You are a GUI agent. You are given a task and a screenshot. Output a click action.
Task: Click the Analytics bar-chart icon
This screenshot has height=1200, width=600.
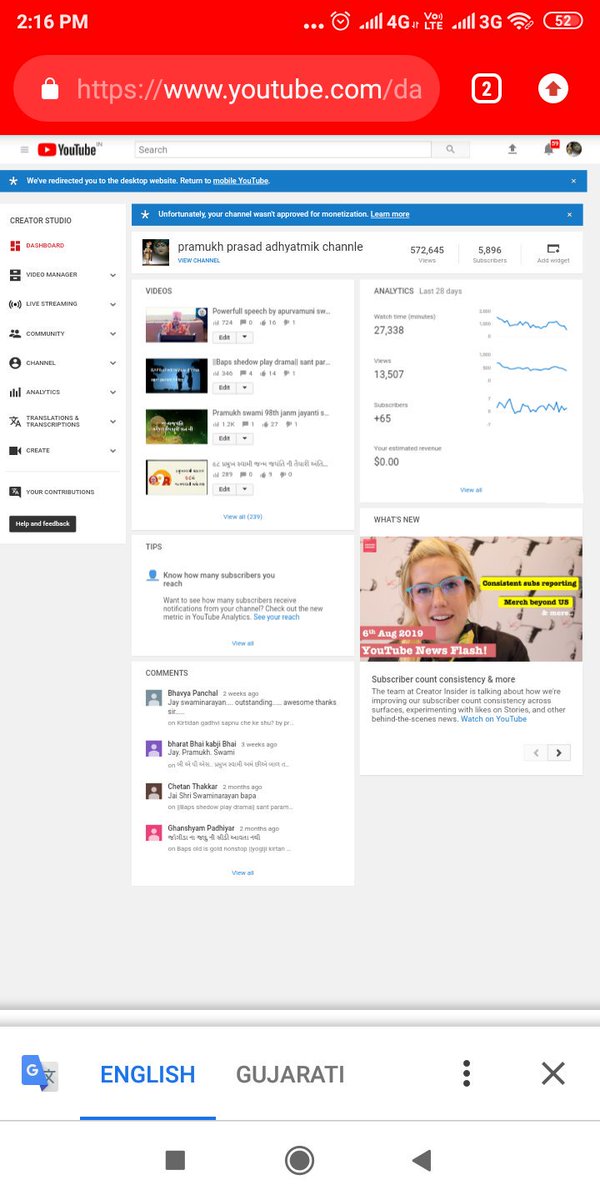coord(15,392)
